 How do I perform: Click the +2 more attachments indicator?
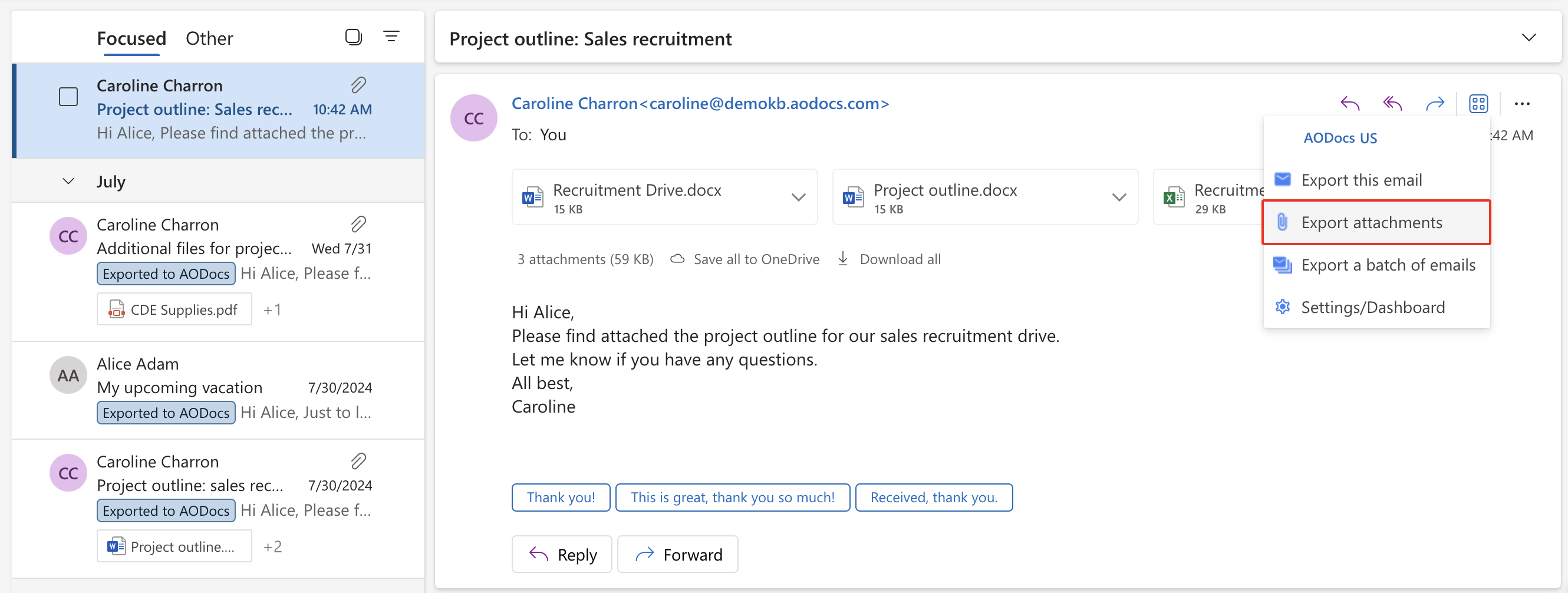click(272, 546)
